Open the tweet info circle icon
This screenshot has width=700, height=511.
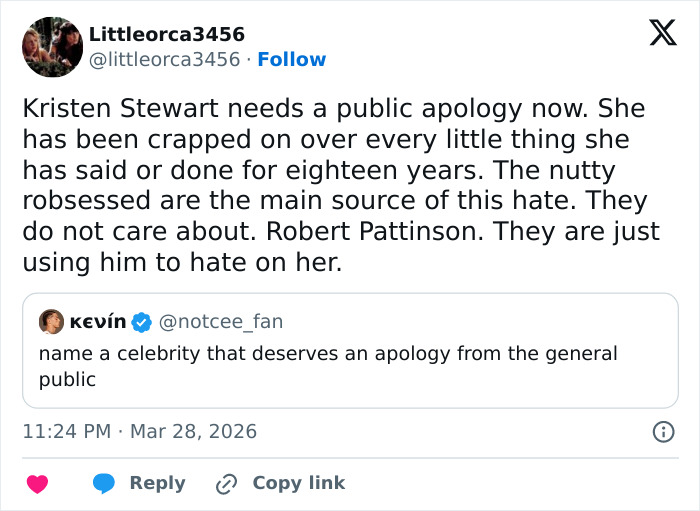pyautogui.click(x=662, y=432)
